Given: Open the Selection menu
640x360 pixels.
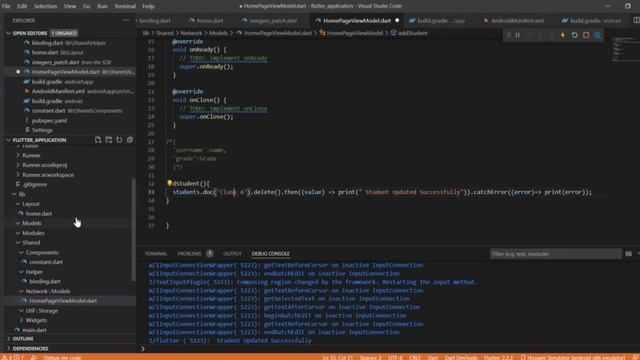Looking at the screenshot, I should click(45, 6).
